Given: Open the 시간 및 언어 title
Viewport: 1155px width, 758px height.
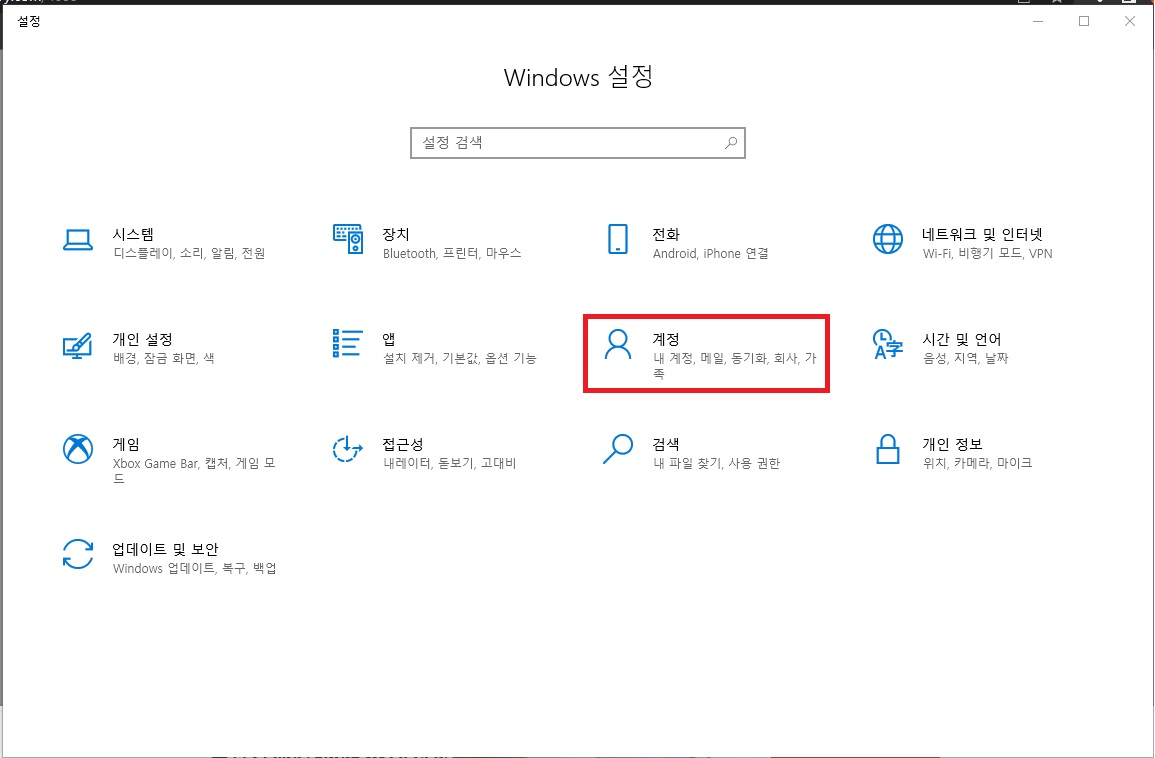Looking at the screenshot, I should 962,340.
